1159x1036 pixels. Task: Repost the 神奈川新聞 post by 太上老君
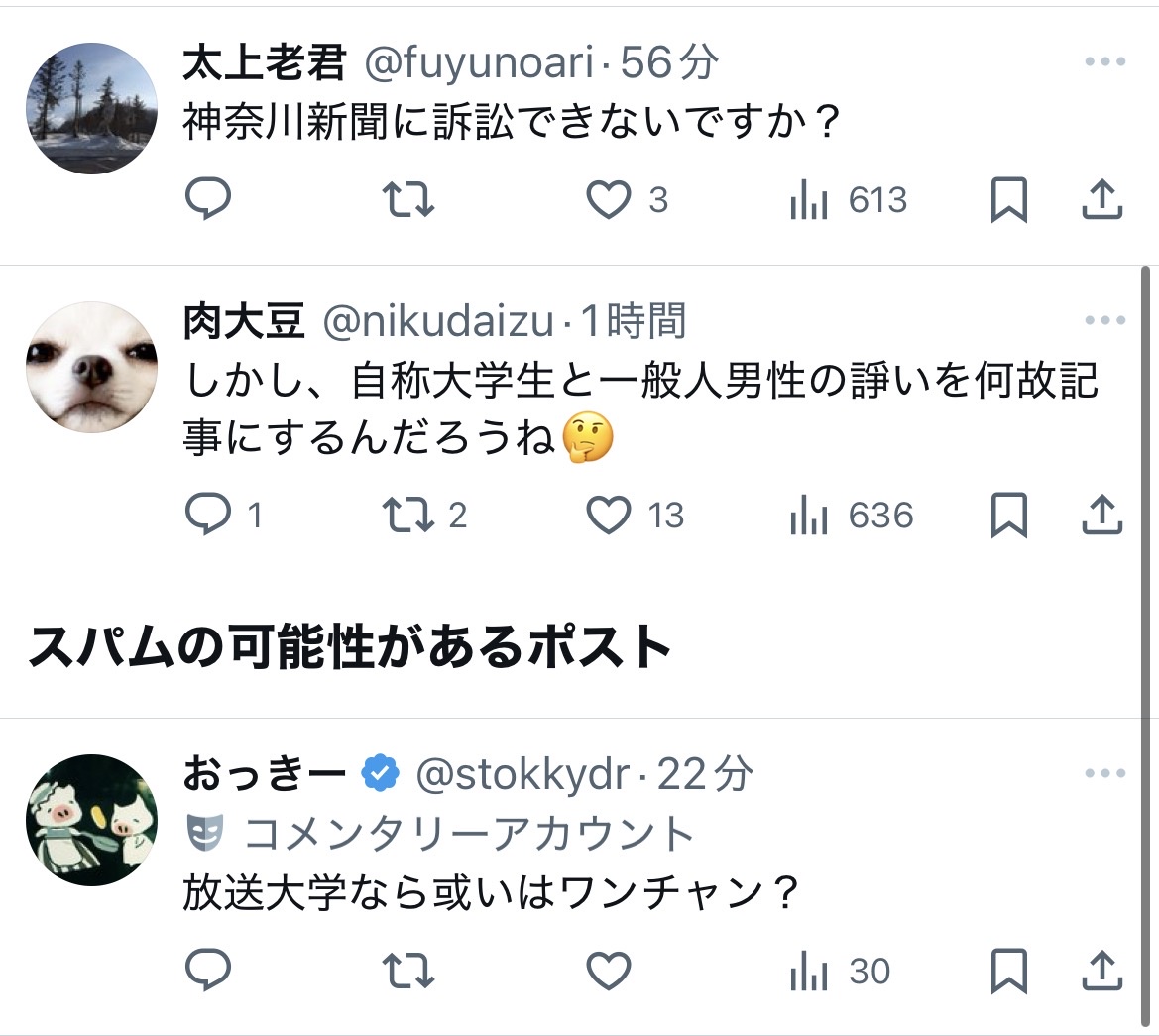[x=408, y=199]
